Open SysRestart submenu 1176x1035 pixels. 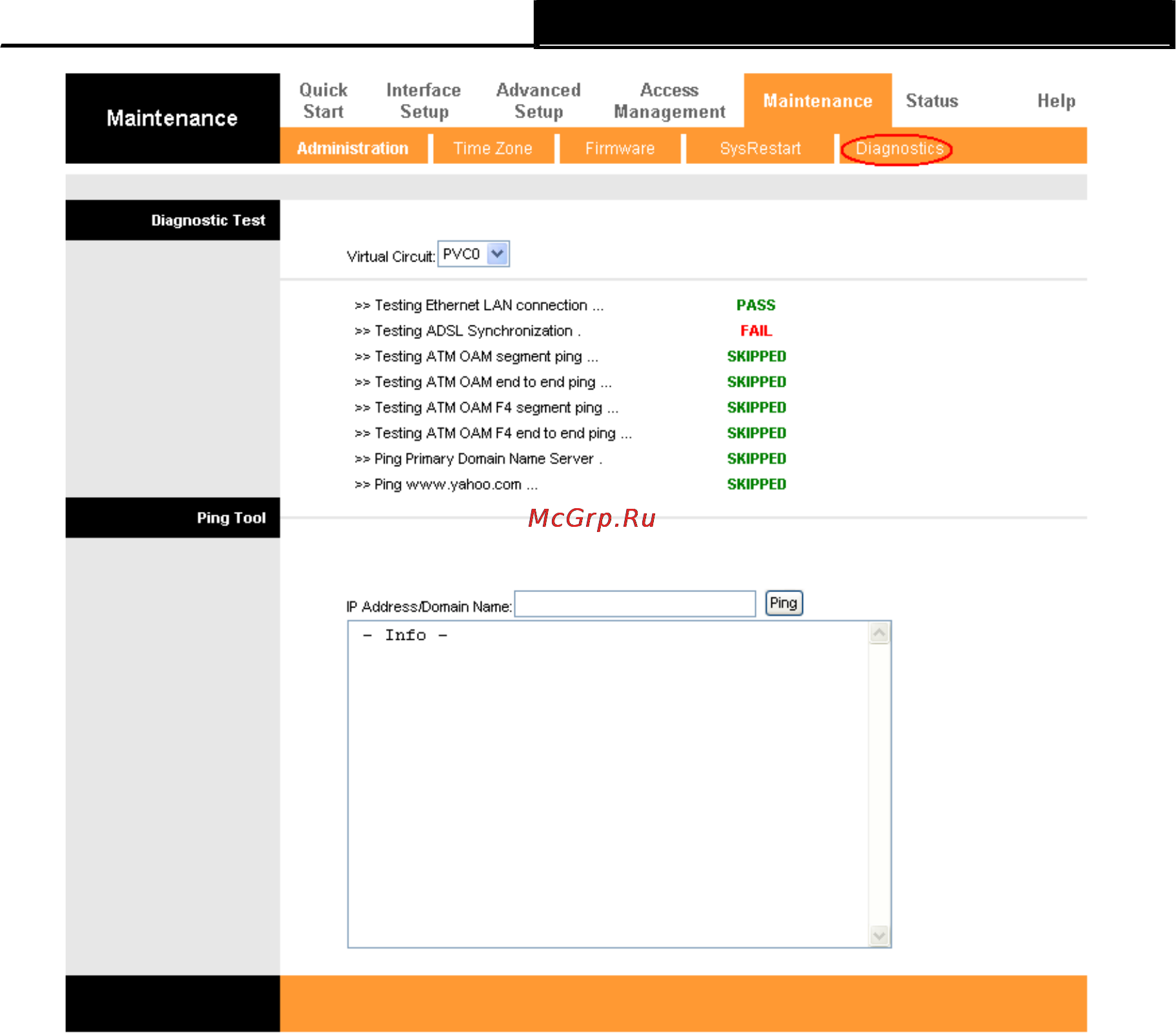(760, 149)
